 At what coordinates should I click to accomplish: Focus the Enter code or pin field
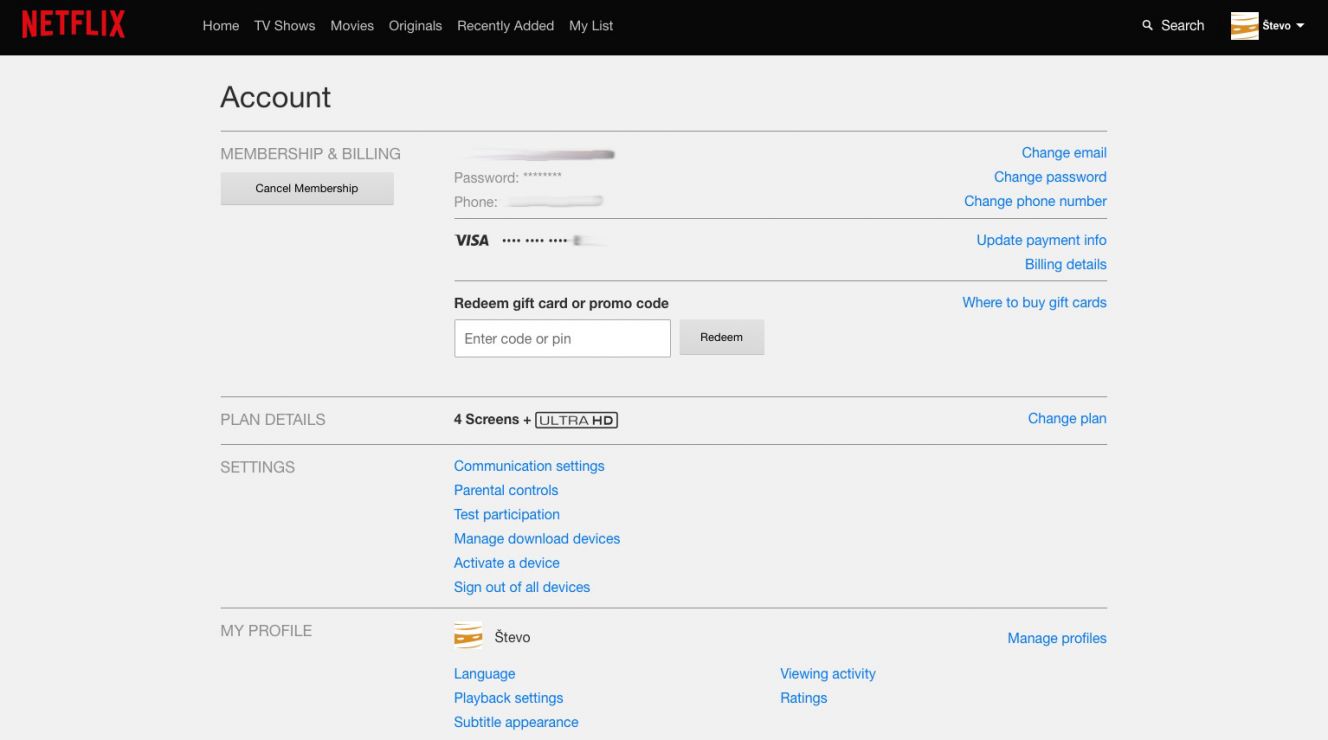562,339
